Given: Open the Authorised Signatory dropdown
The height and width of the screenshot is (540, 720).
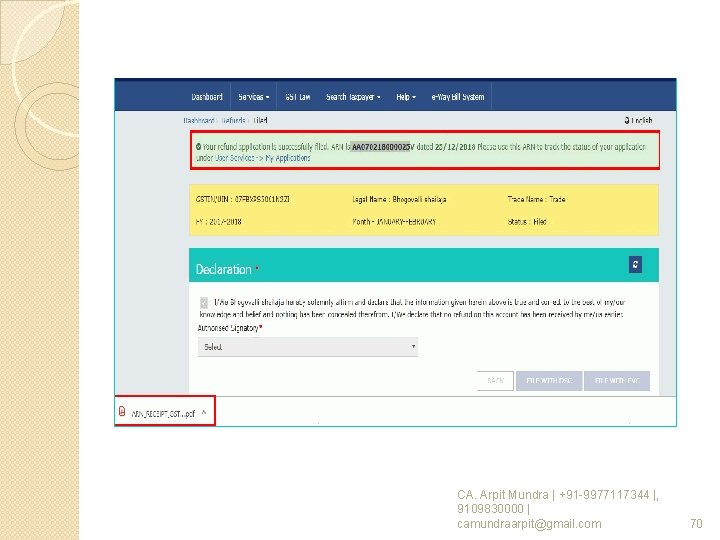Looking at the screenshot, I should (x=308, y=347).
